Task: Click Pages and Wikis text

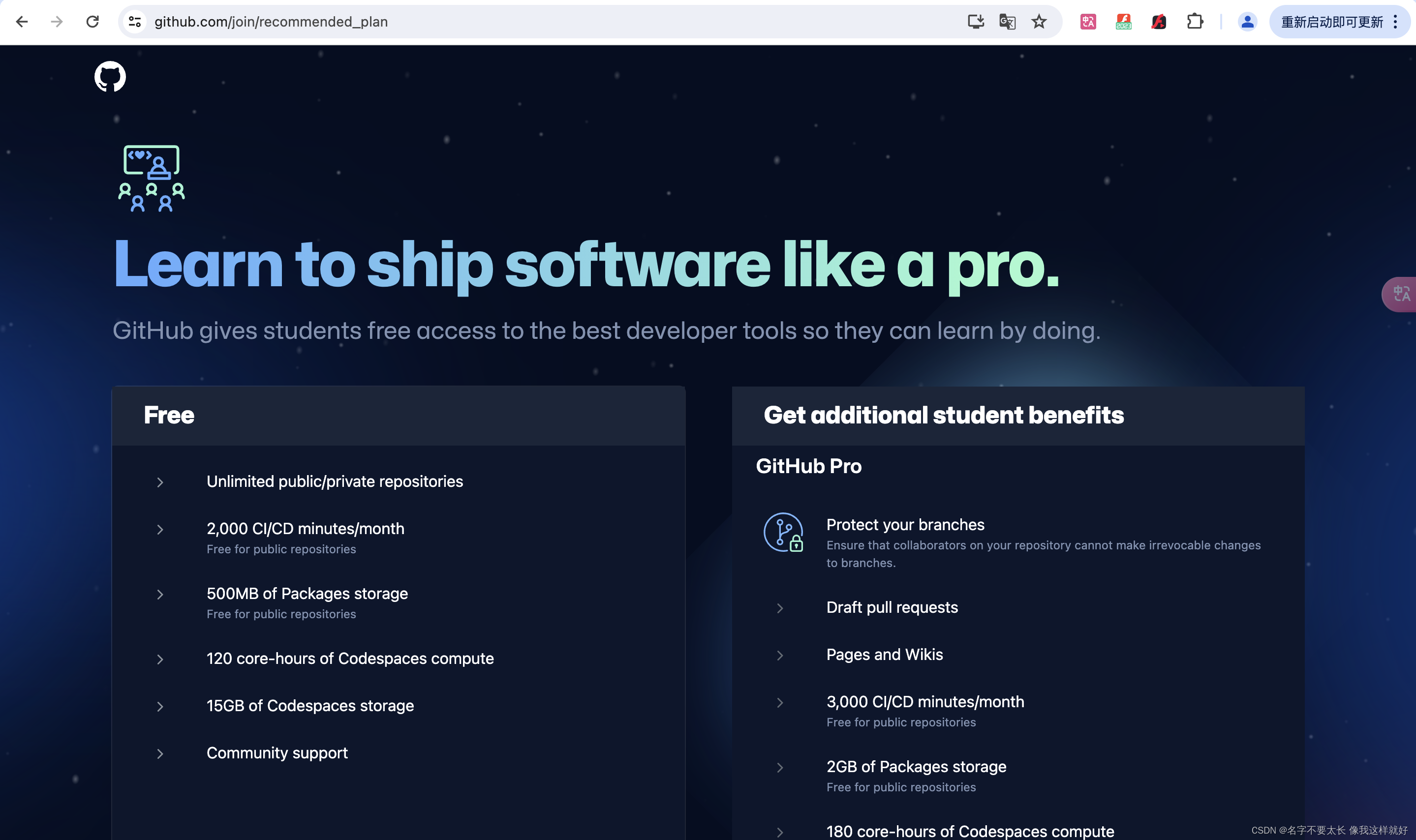Action: pyautogui.click(x=885, y=654)
